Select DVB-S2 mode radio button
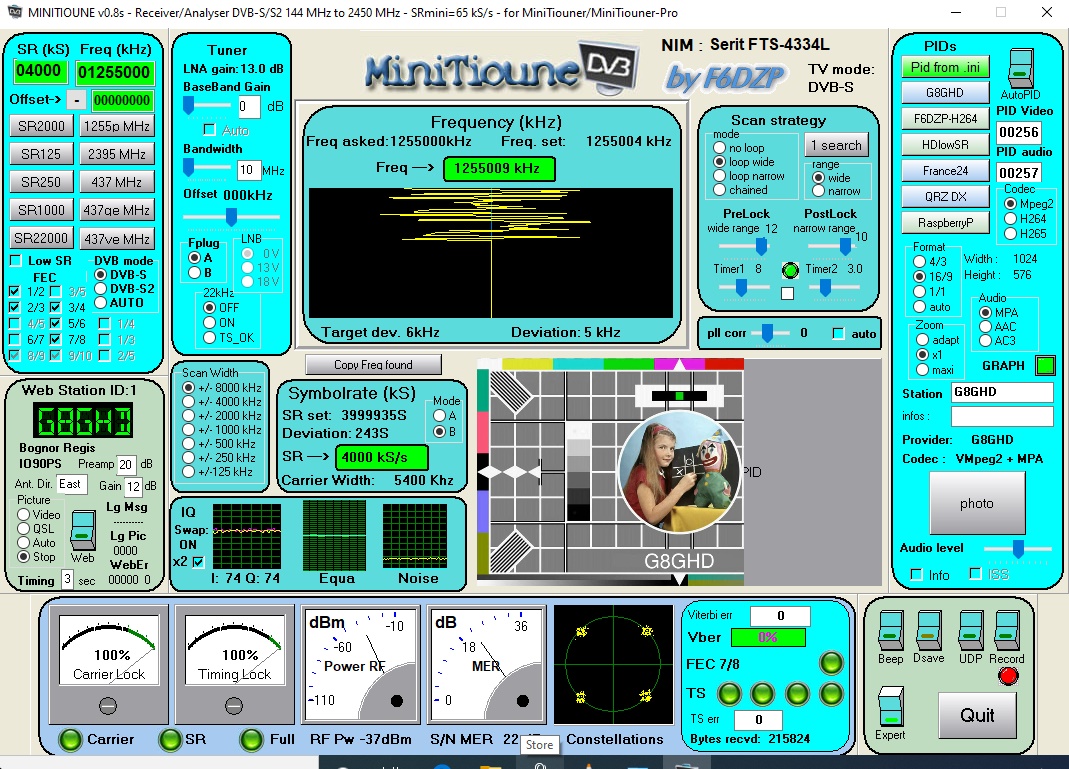 (x=100, y=289)
